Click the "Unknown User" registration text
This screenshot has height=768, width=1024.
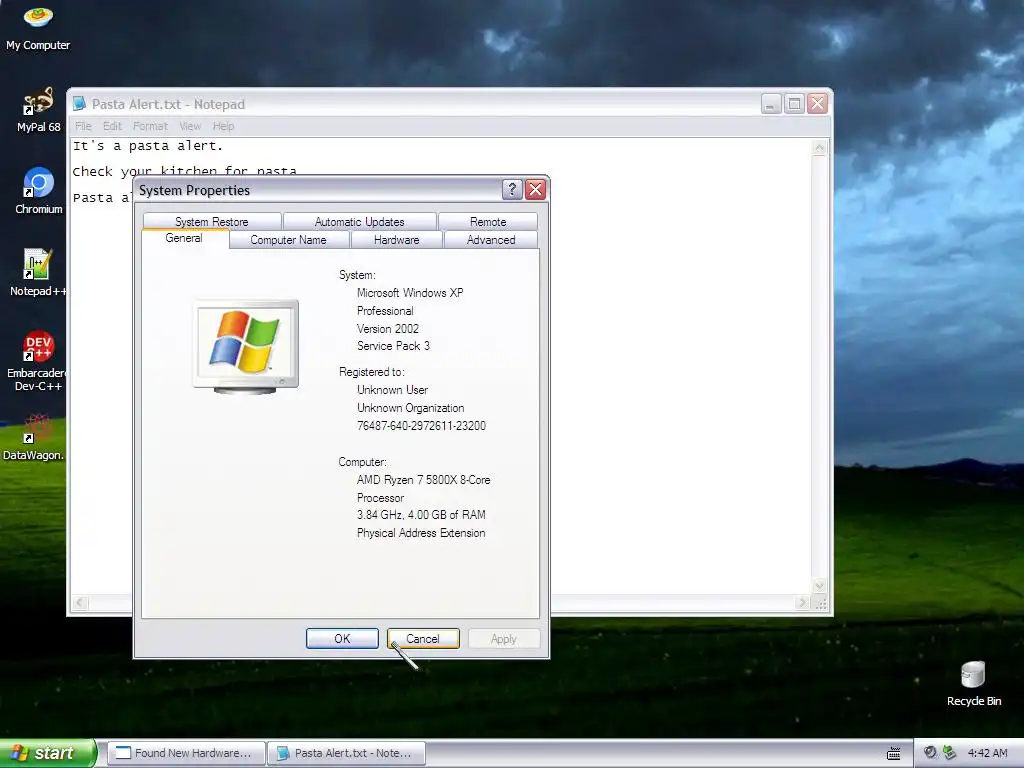(x=392, y=390)
